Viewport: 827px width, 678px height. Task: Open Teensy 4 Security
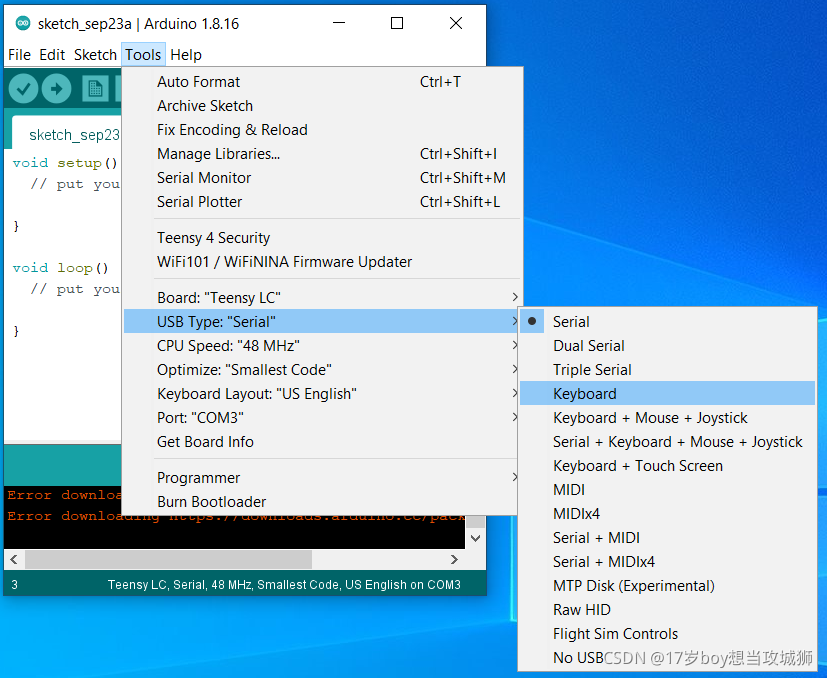point(323,237)
